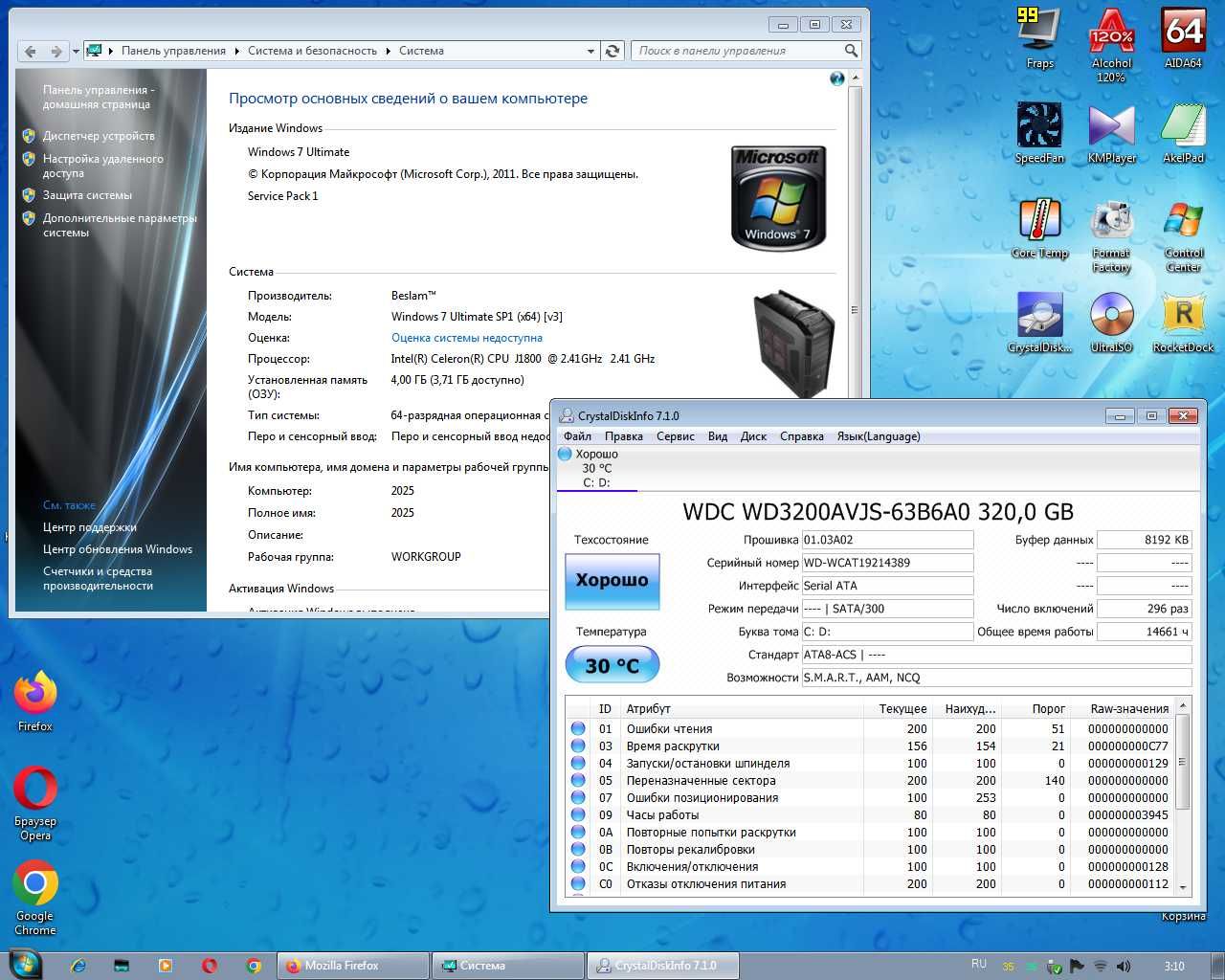Image resolution: width=1225 pixels, height=980 pixels.
Task: Open the Справка menu in CrystalDiskInfo
Action: click(x=802, y=436)
